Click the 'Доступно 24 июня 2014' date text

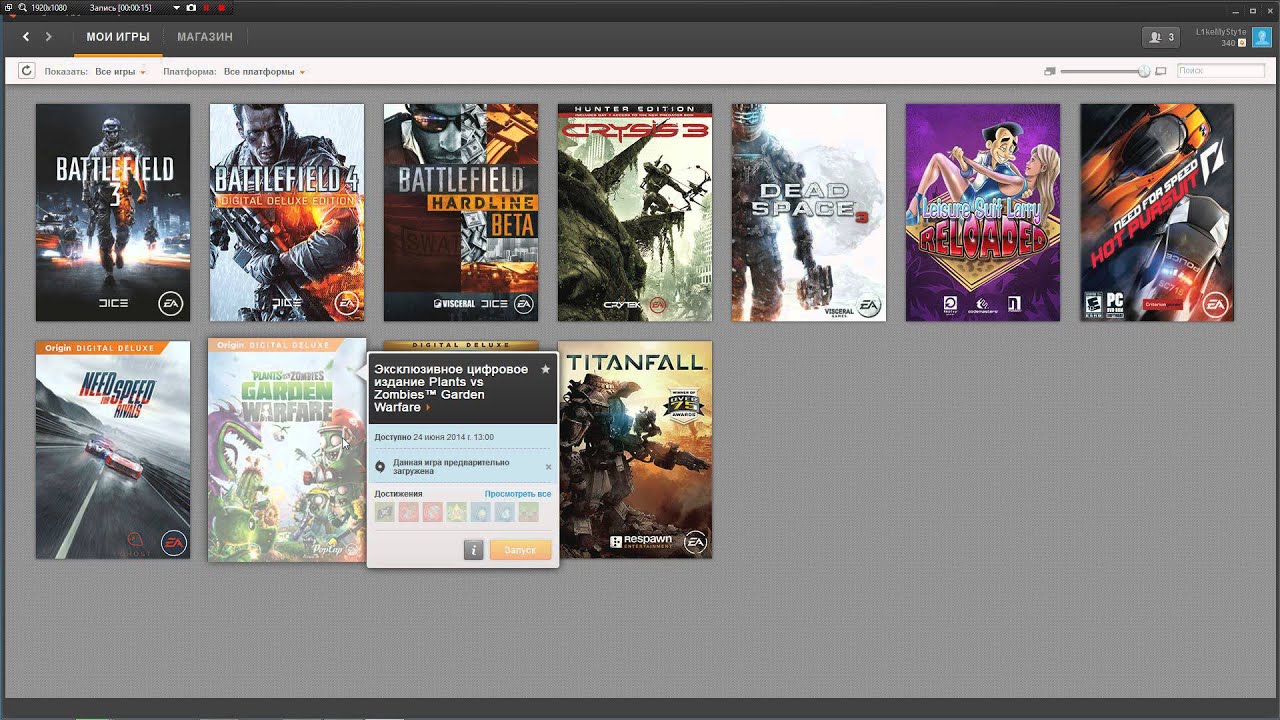434,437
